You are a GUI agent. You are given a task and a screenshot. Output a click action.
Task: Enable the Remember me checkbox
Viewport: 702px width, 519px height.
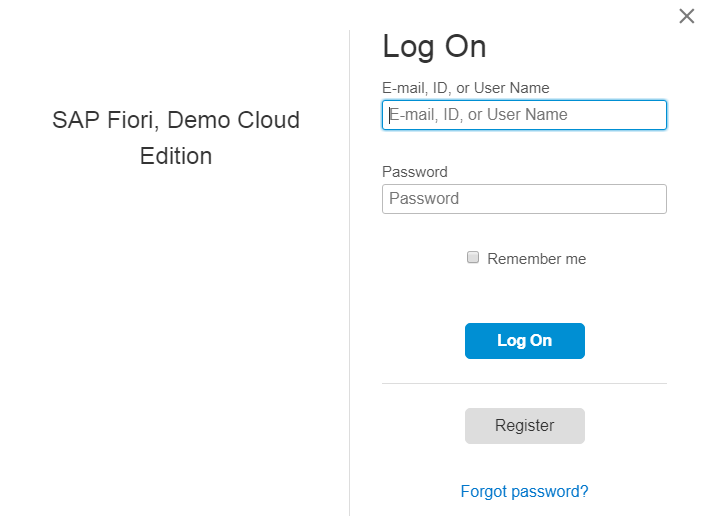click(x=473, y=258)
